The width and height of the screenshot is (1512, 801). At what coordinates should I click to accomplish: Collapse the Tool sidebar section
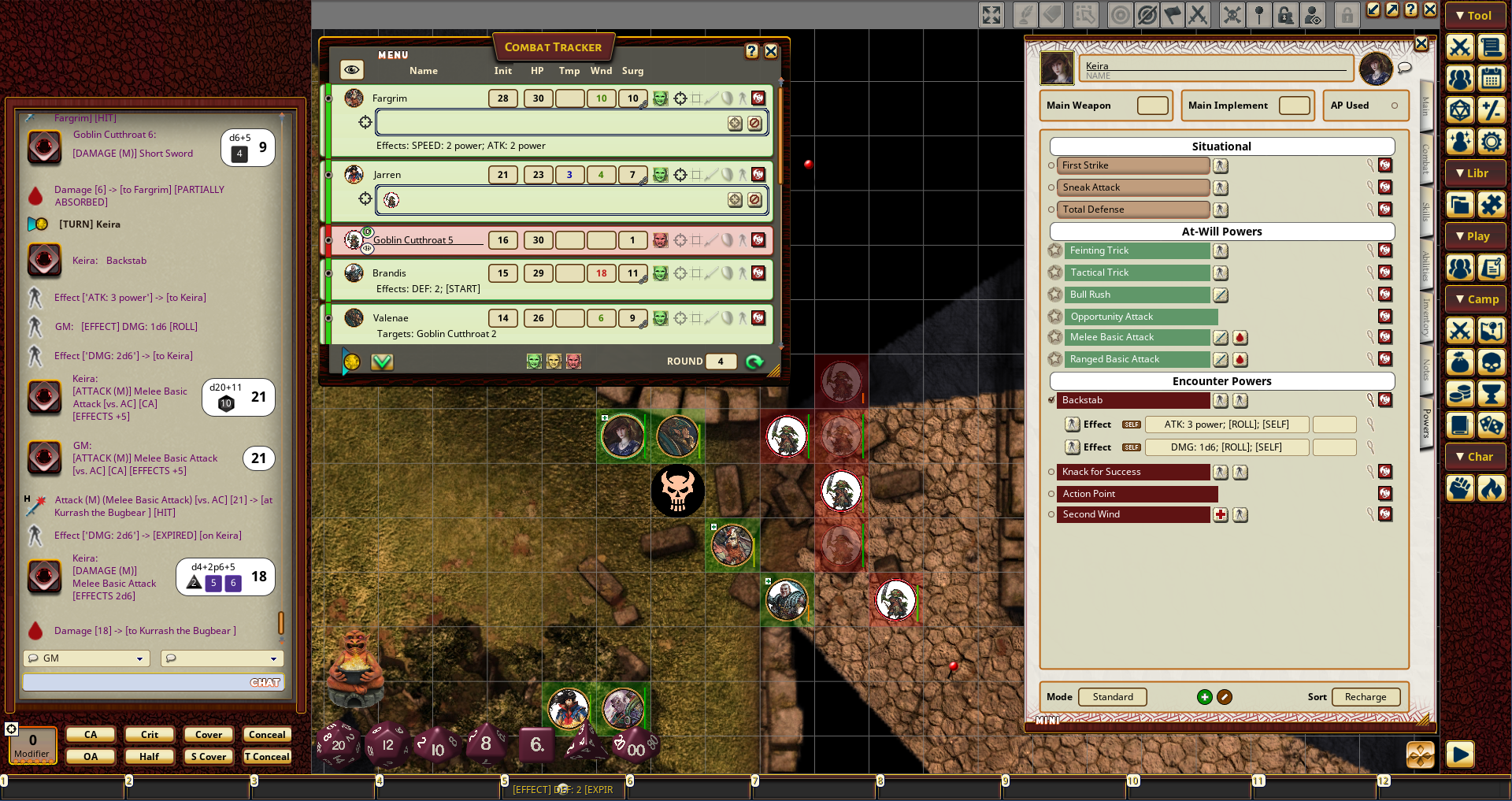(x=1474, y=16)
